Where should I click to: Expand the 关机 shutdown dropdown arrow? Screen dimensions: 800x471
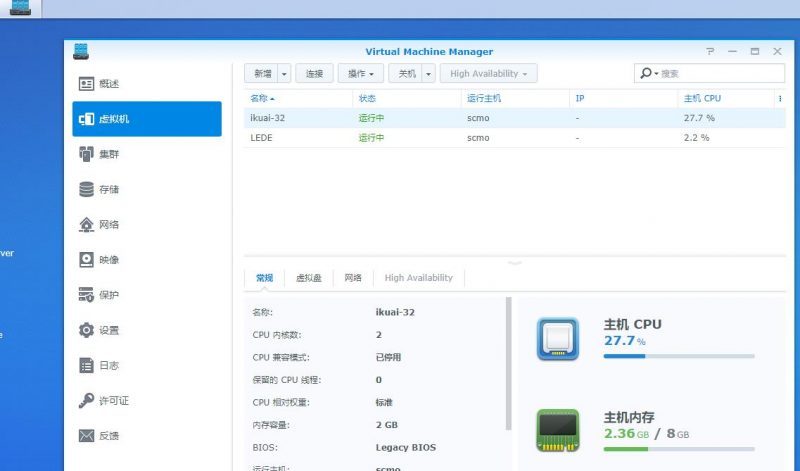(x=429, y=74)
